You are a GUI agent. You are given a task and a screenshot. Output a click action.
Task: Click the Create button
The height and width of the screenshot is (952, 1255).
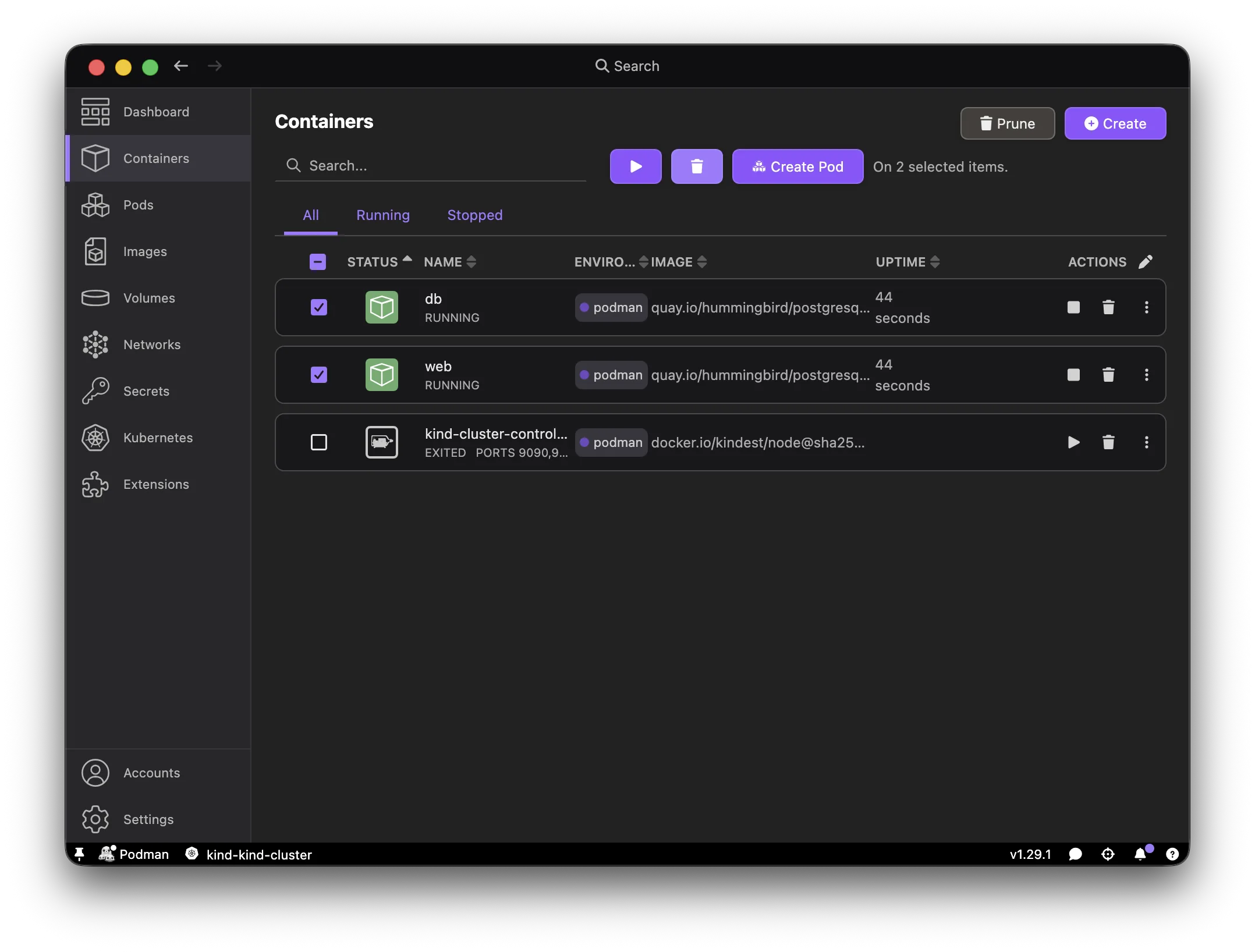(x=1115, y=123)
